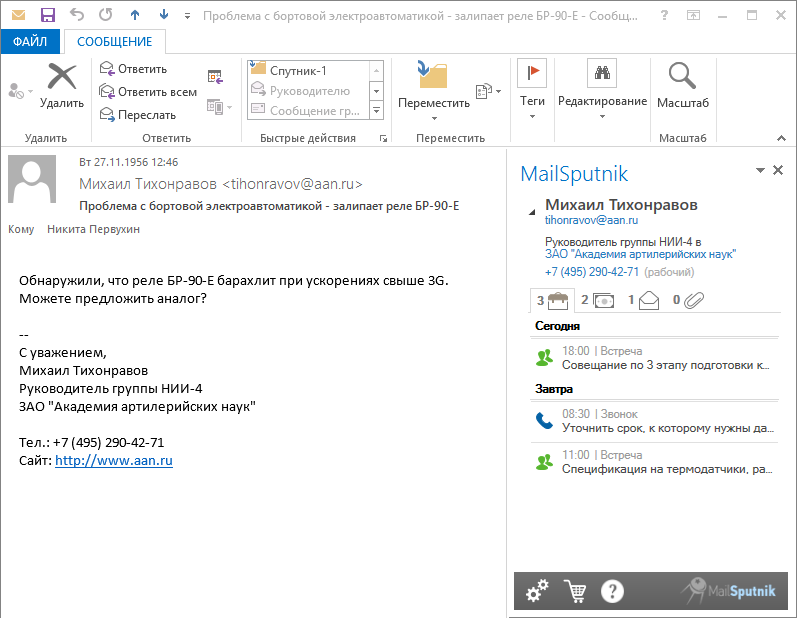Screen dimensions: 797x618
Task: Switch to the money deals tab with 2 items
Action: coord(598,300)
